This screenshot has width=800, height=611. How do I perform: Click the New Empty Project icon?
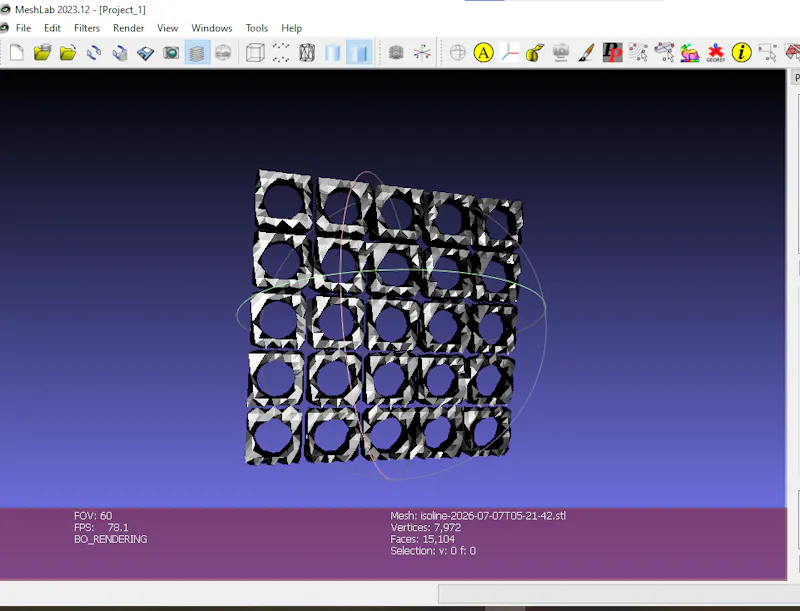point(16,53)
